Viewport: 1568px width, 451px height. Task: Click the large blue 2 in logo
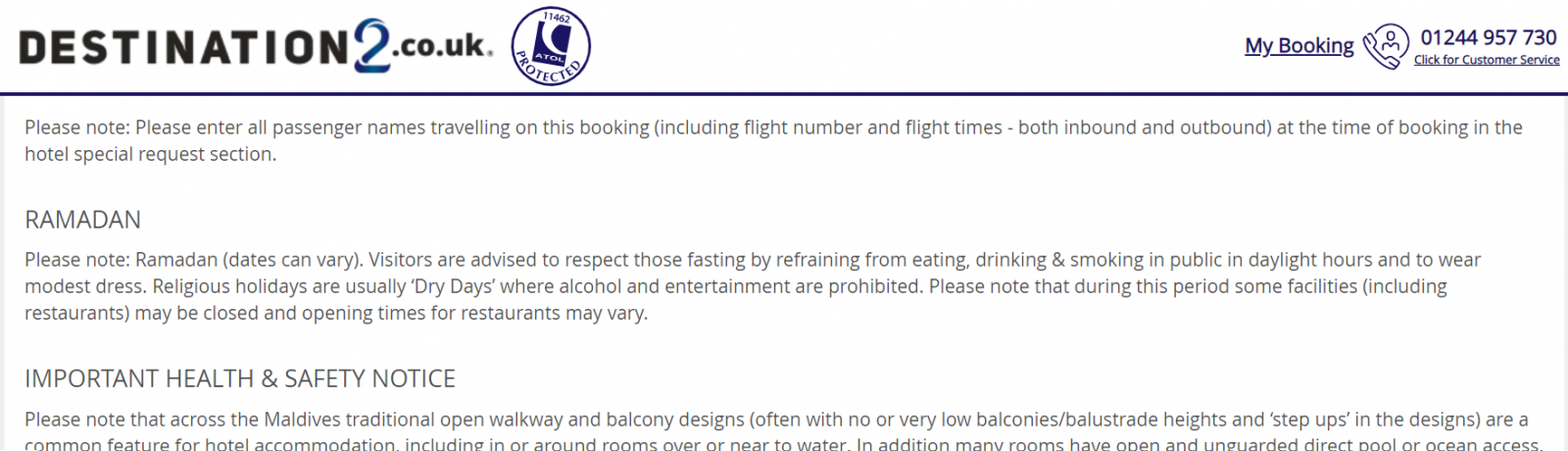tap(371, 45)
